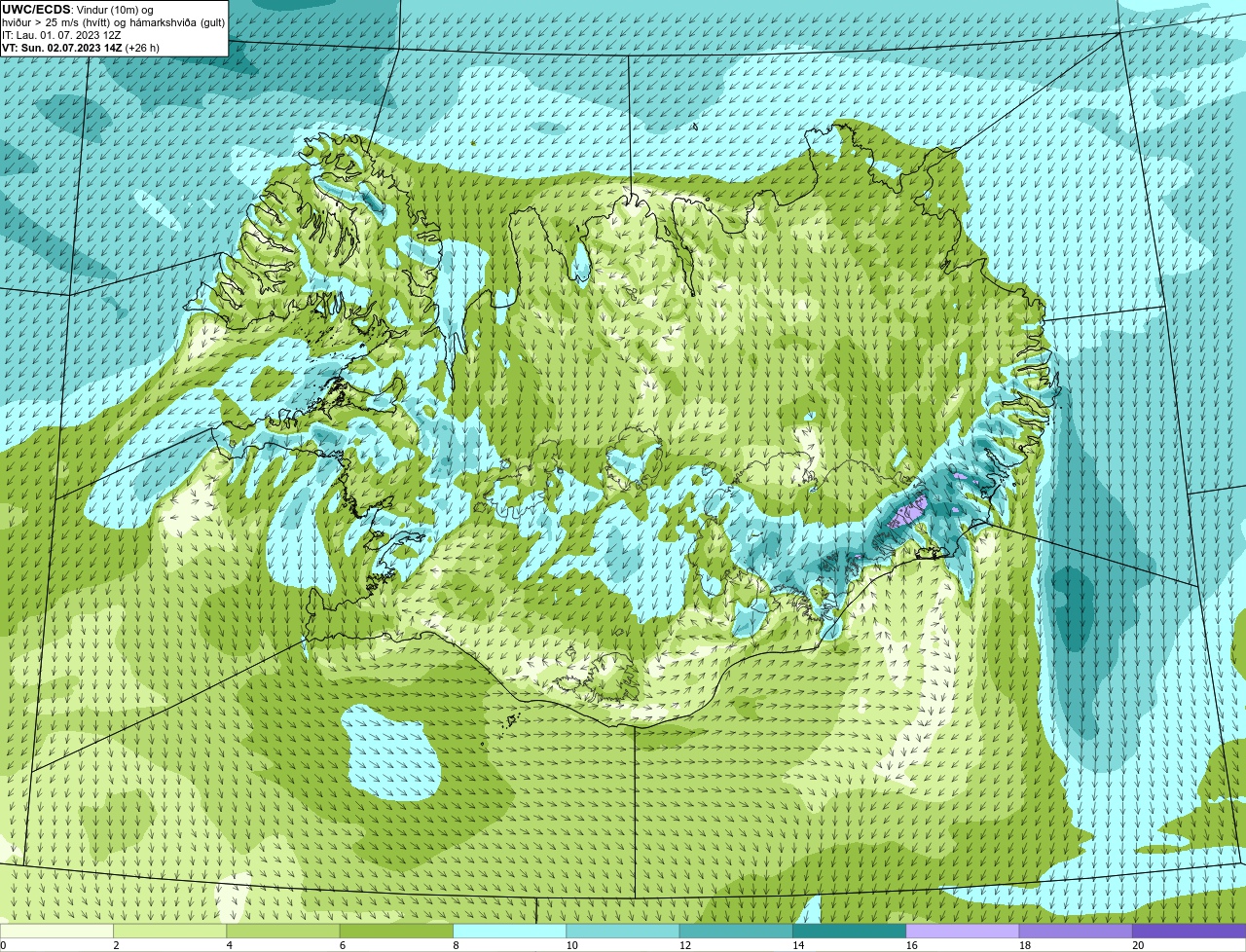Screen dimensions: 1246x952
Task: Click the light purple swatch between 16 and 18
Action: [963, 931]
